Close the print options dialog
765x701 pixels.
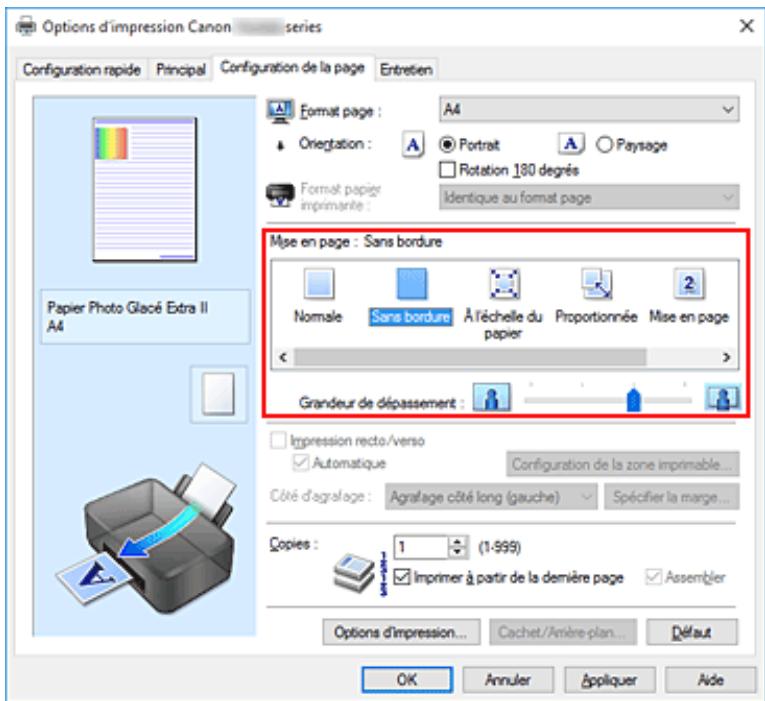click(746, 26)
